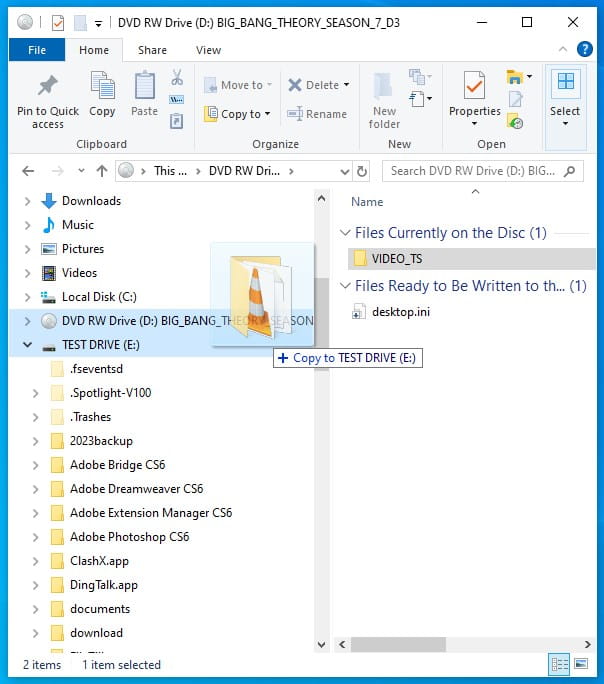Collapse the Files Currently on the Disc group
Viewport: 604px width, 684px height.
coord(344,233)
